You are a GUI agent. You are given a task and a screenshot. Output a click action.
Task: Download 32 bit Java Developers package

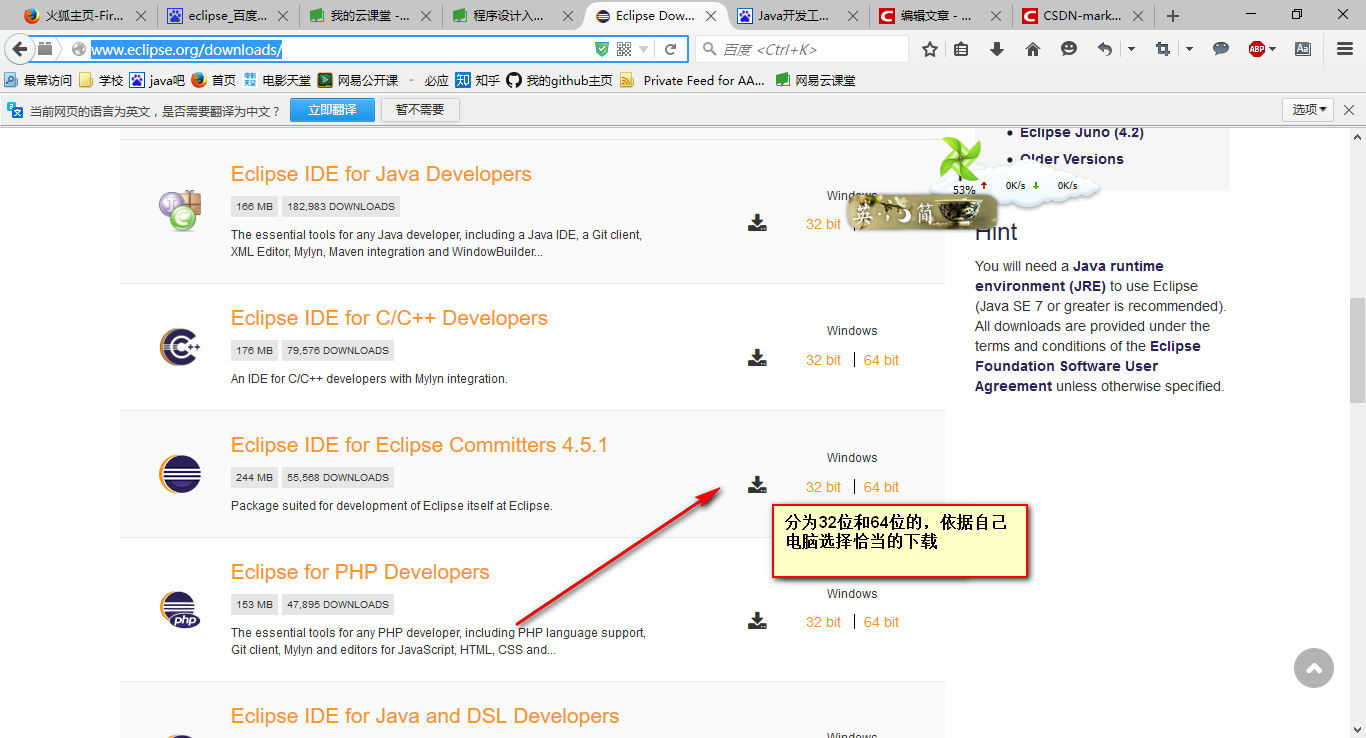(823, 224)
